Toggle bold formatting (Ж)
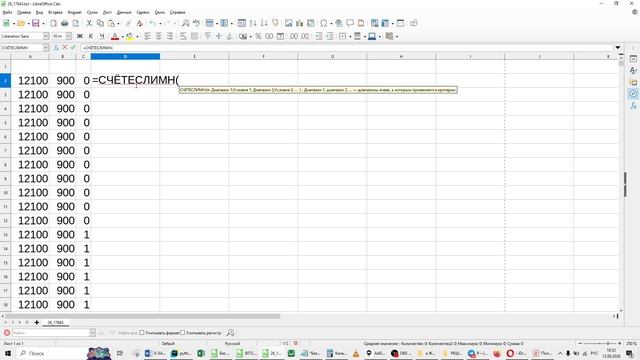 tap(80, 36)
